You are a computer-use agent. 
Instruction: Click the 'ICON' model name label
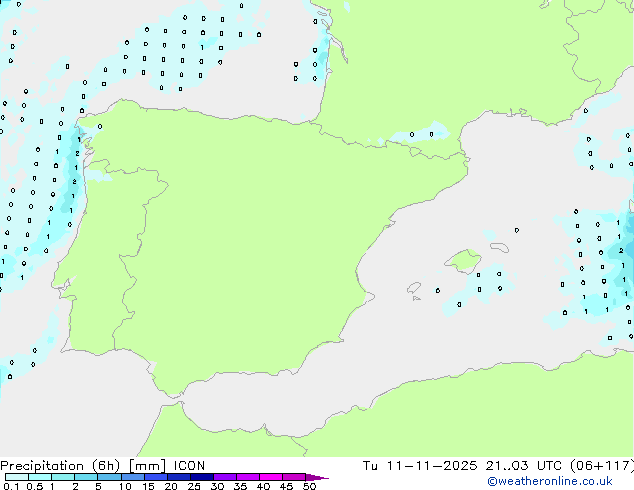189,466
